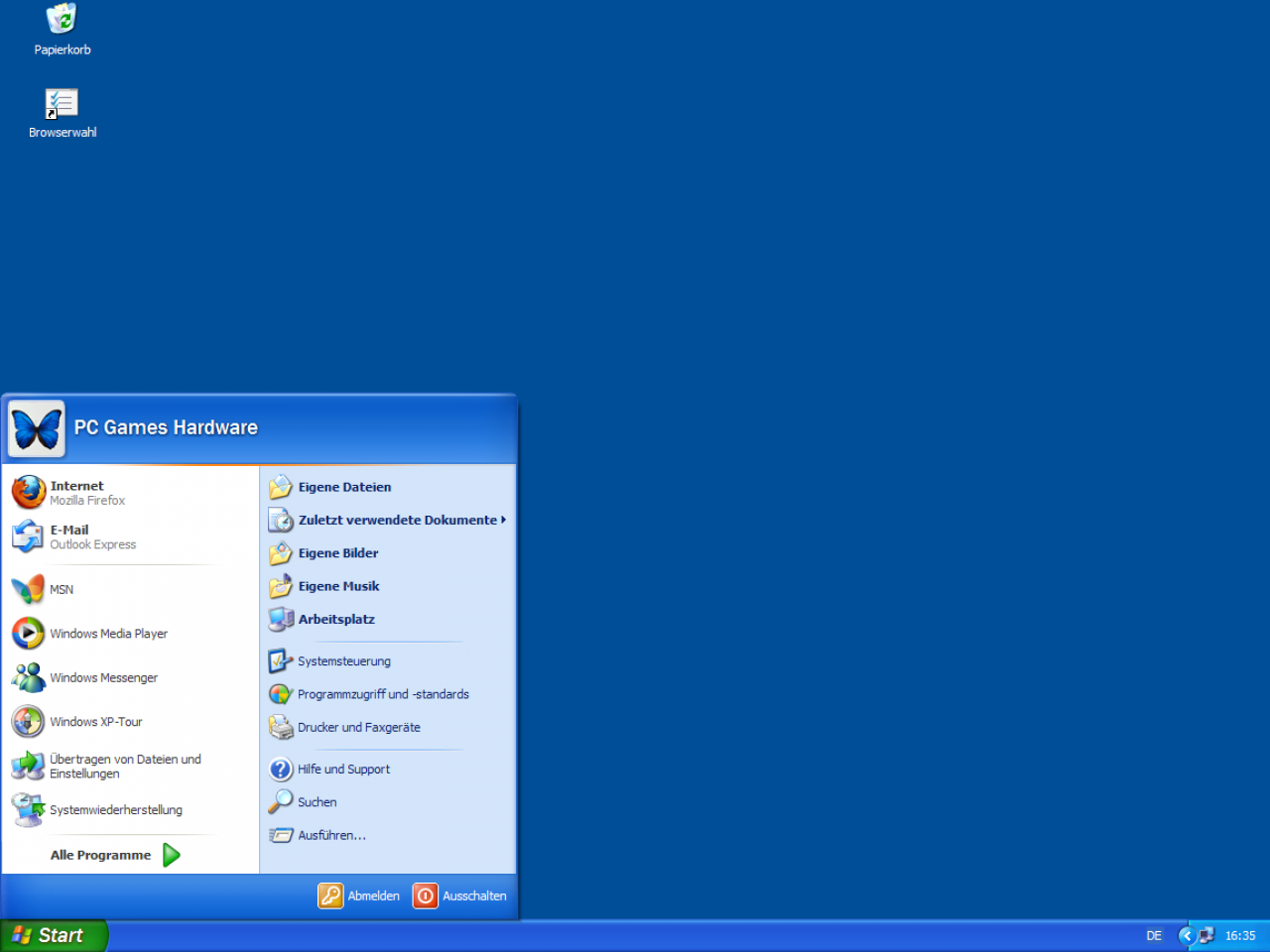
Task: Click the Outlook Express subtitle text
Action: click(93, 544)
